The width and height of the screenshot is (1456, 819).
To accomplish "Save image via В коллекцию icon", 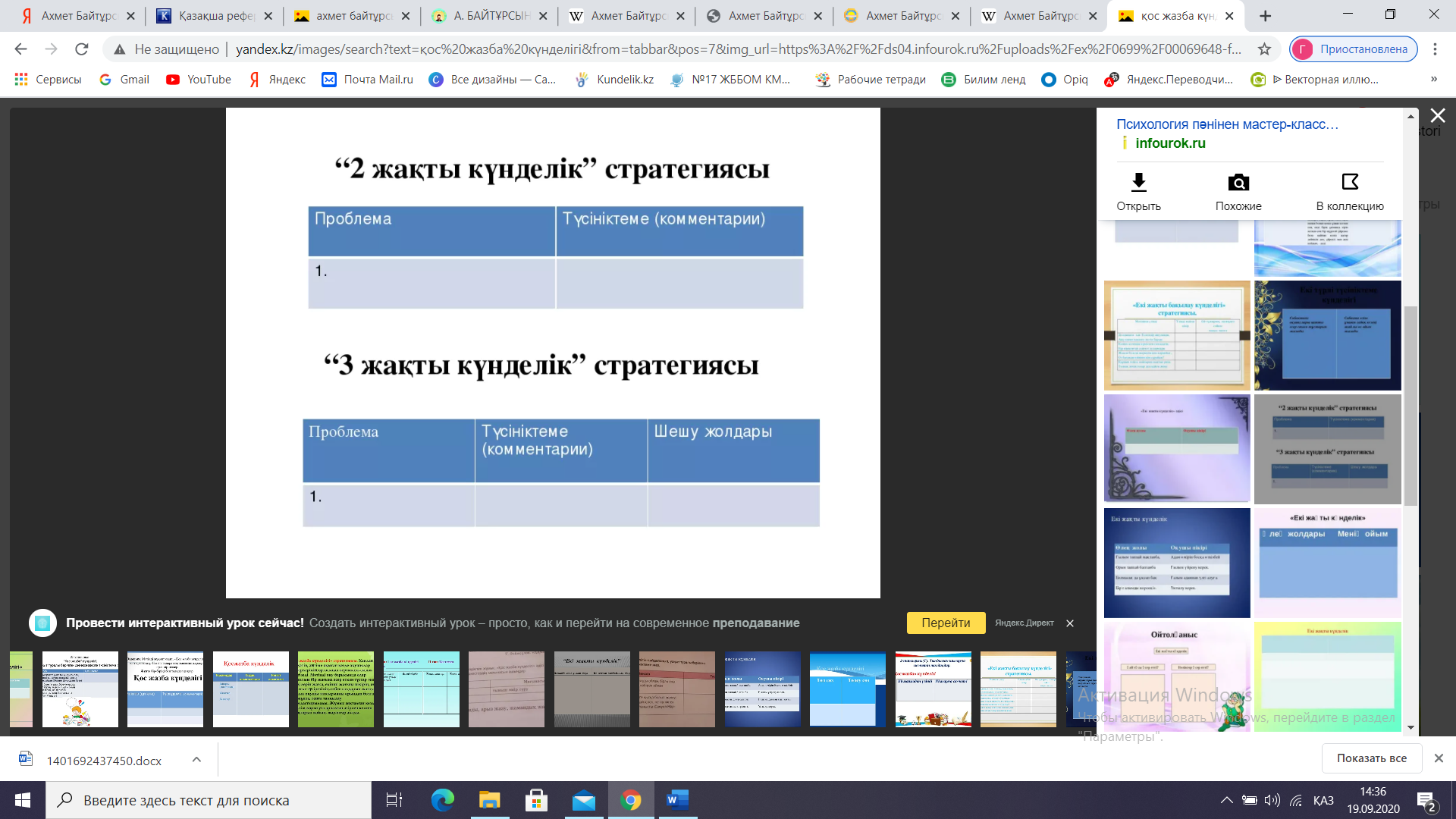I will point(1349,183).
